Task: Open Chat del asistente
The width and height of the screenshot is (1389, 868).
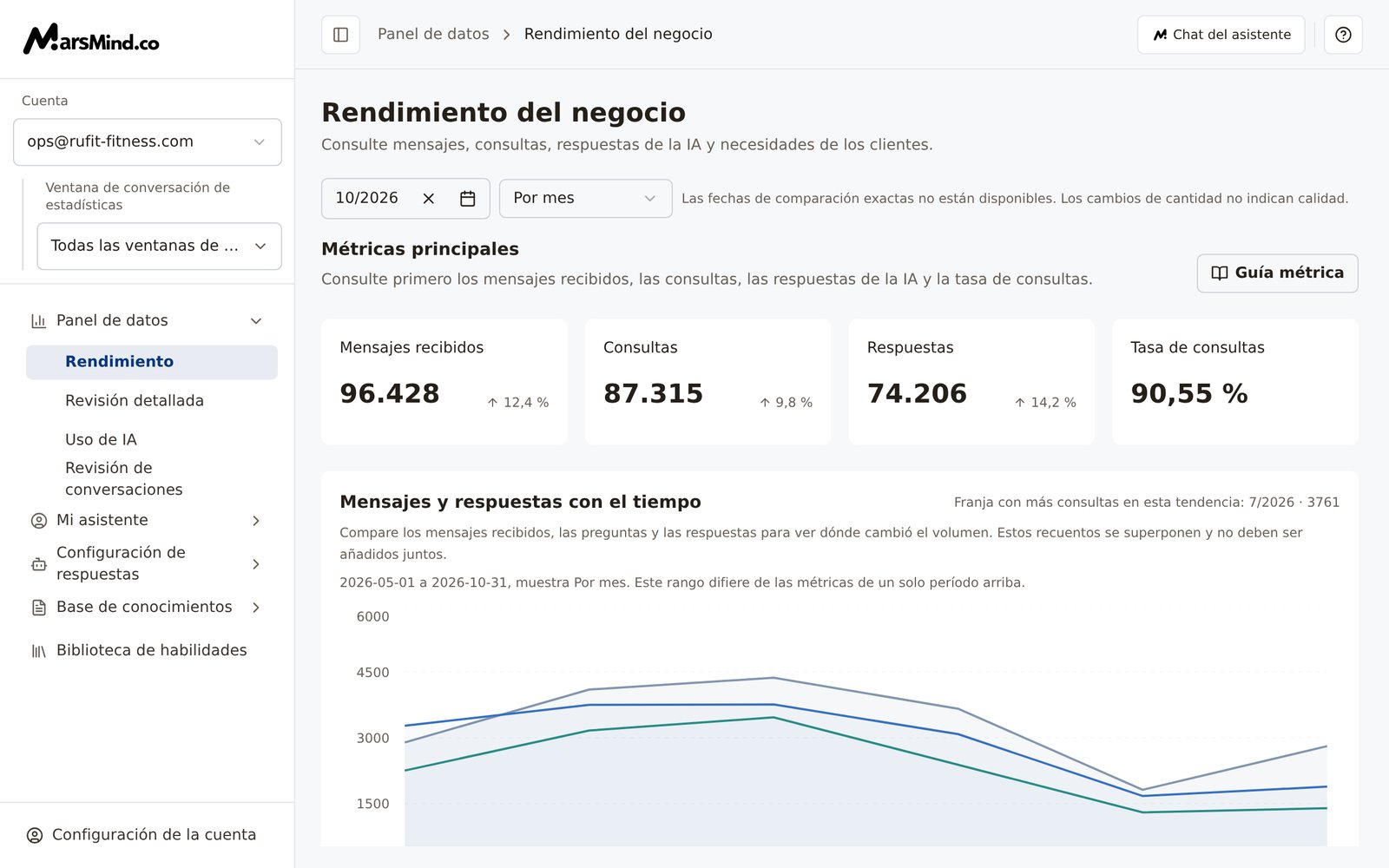Action: coord(1221,35)
